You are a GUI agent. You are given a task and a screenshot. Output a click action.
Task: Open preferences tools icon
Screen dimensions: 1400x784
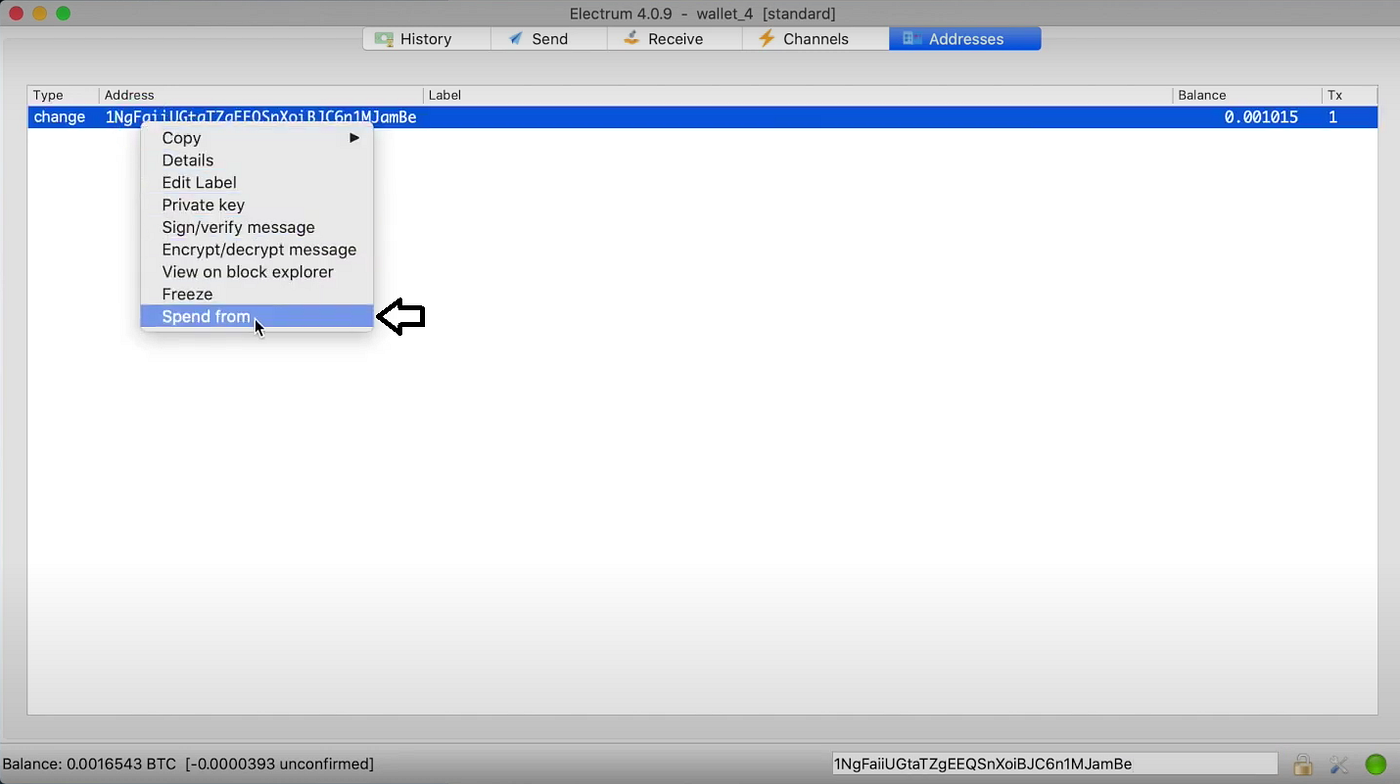pyautogui.click(x=1339, y=765)
